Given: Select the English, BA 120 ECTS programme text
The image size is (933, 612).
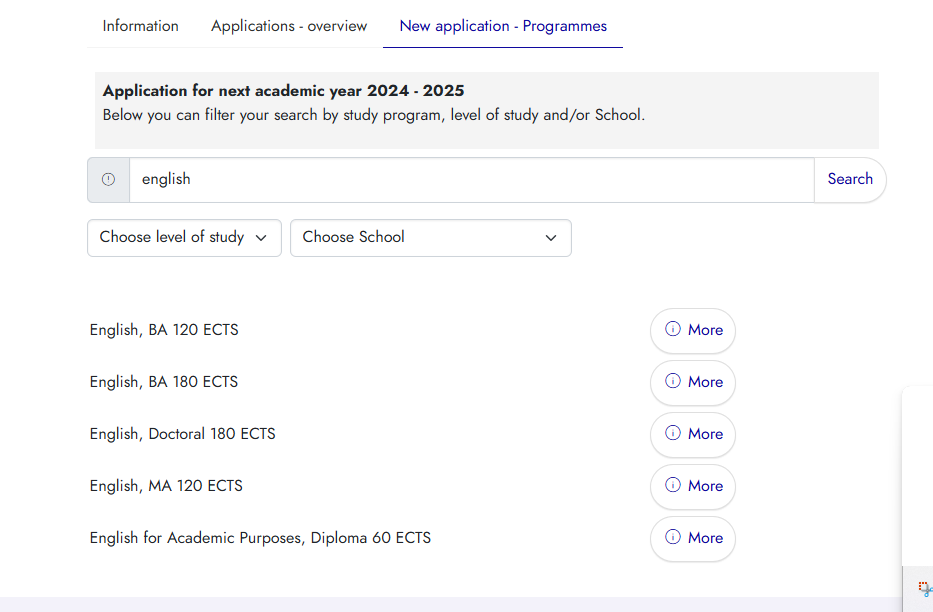Looking at the screenshot, I should tap(164, 330).
